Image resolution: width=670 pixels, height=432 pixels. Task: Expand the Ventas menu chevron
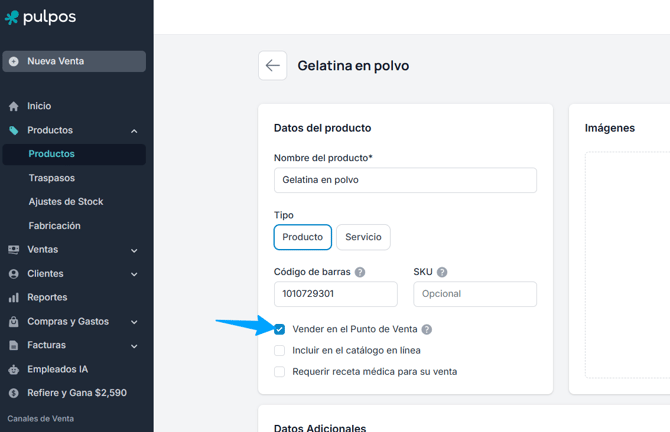coord(134,250)
